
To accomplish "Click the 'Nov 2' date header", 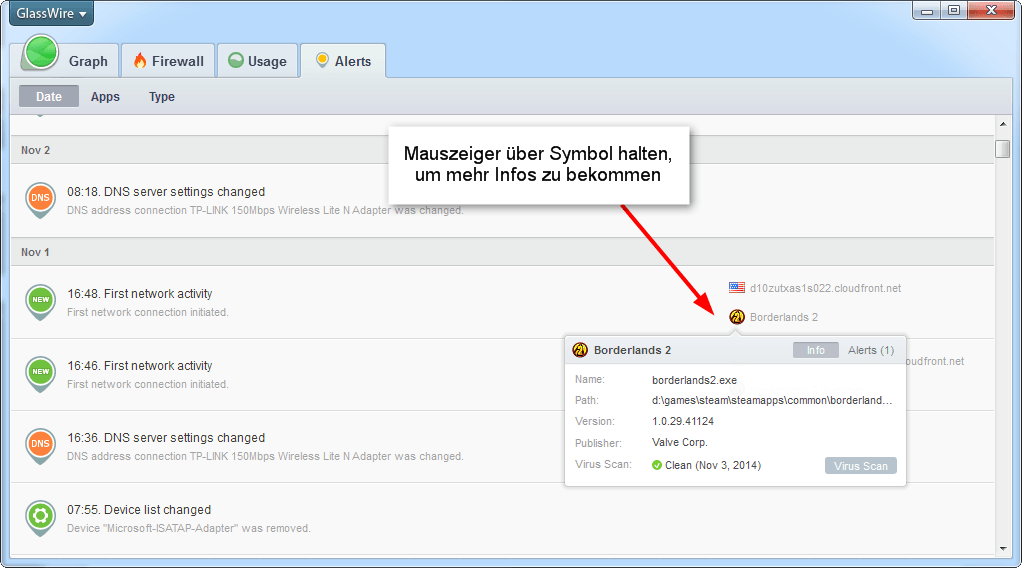I will coord(35,150).
